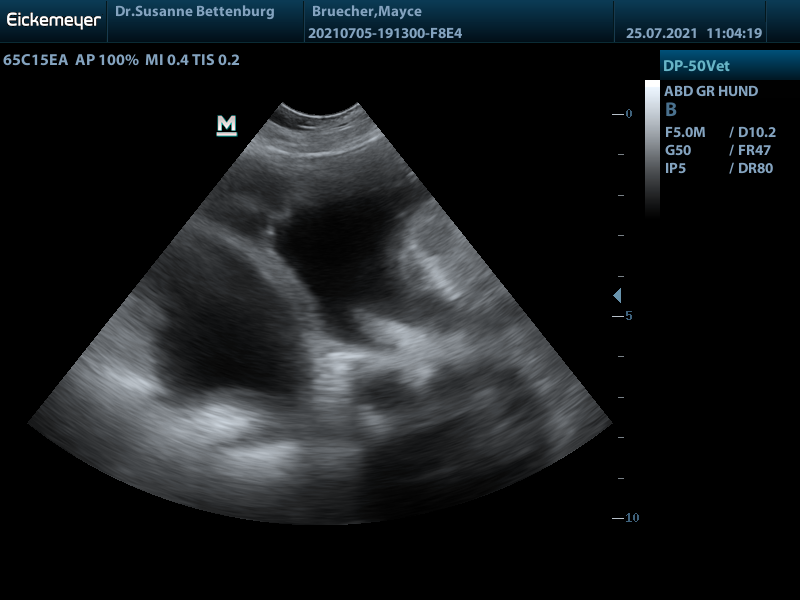Click the focus position triangle marker
This screenshot has height=600, width=800.
(617, 296)
